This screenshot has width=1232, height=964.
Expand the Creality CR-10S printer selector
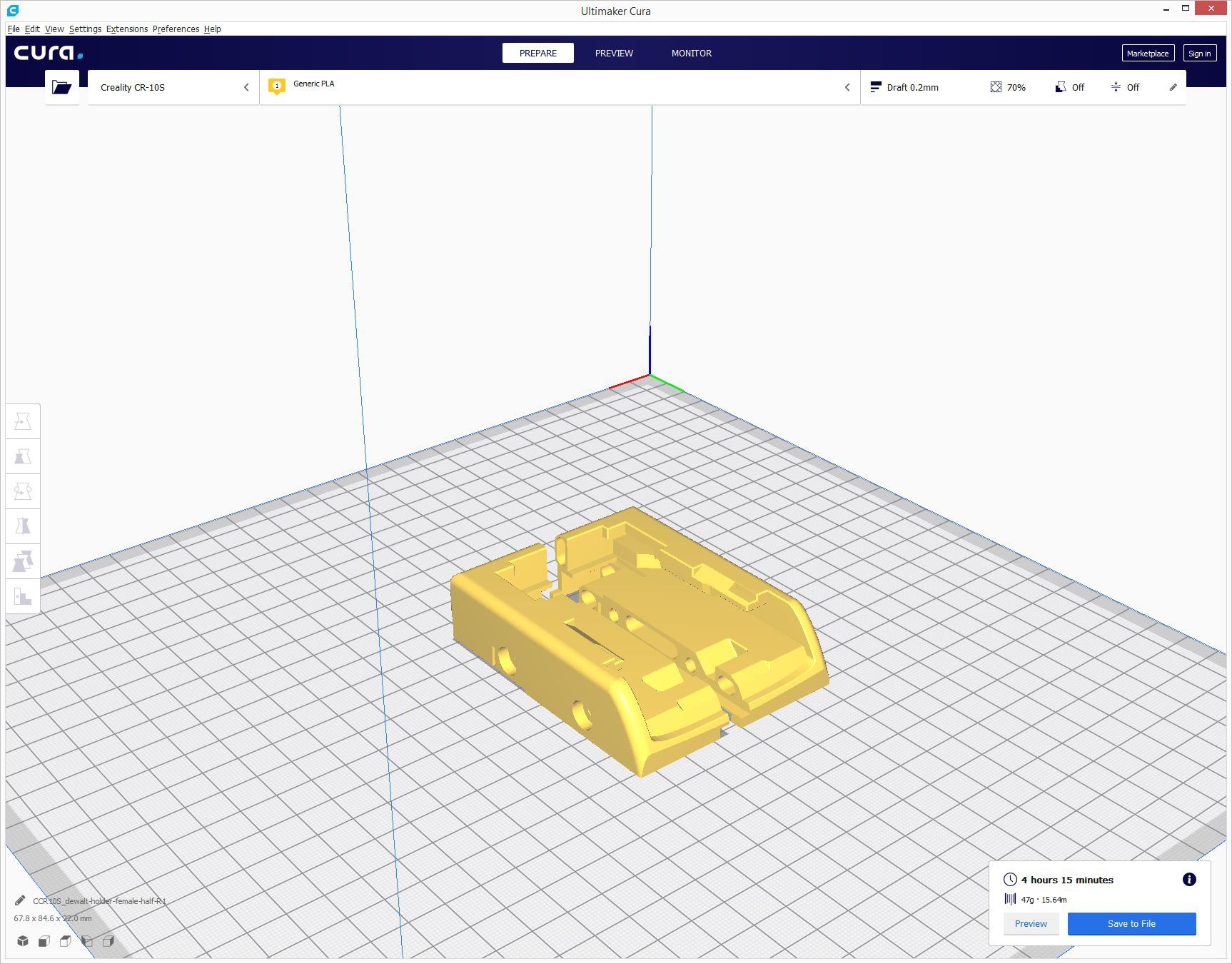click(x=173, y=87)
